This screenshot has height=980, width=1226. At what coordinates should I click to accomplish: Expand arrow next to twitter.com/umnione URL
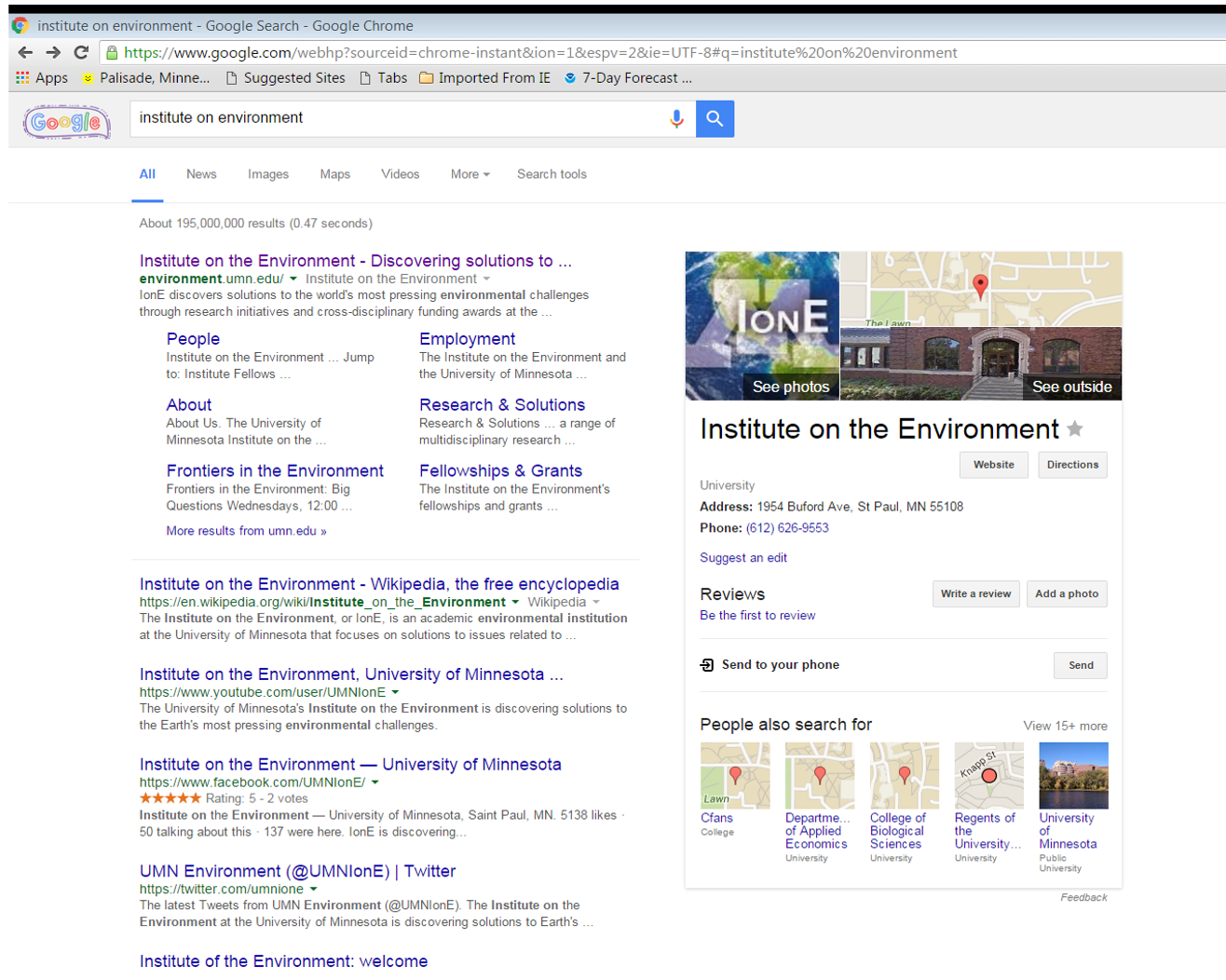(314, 890)
